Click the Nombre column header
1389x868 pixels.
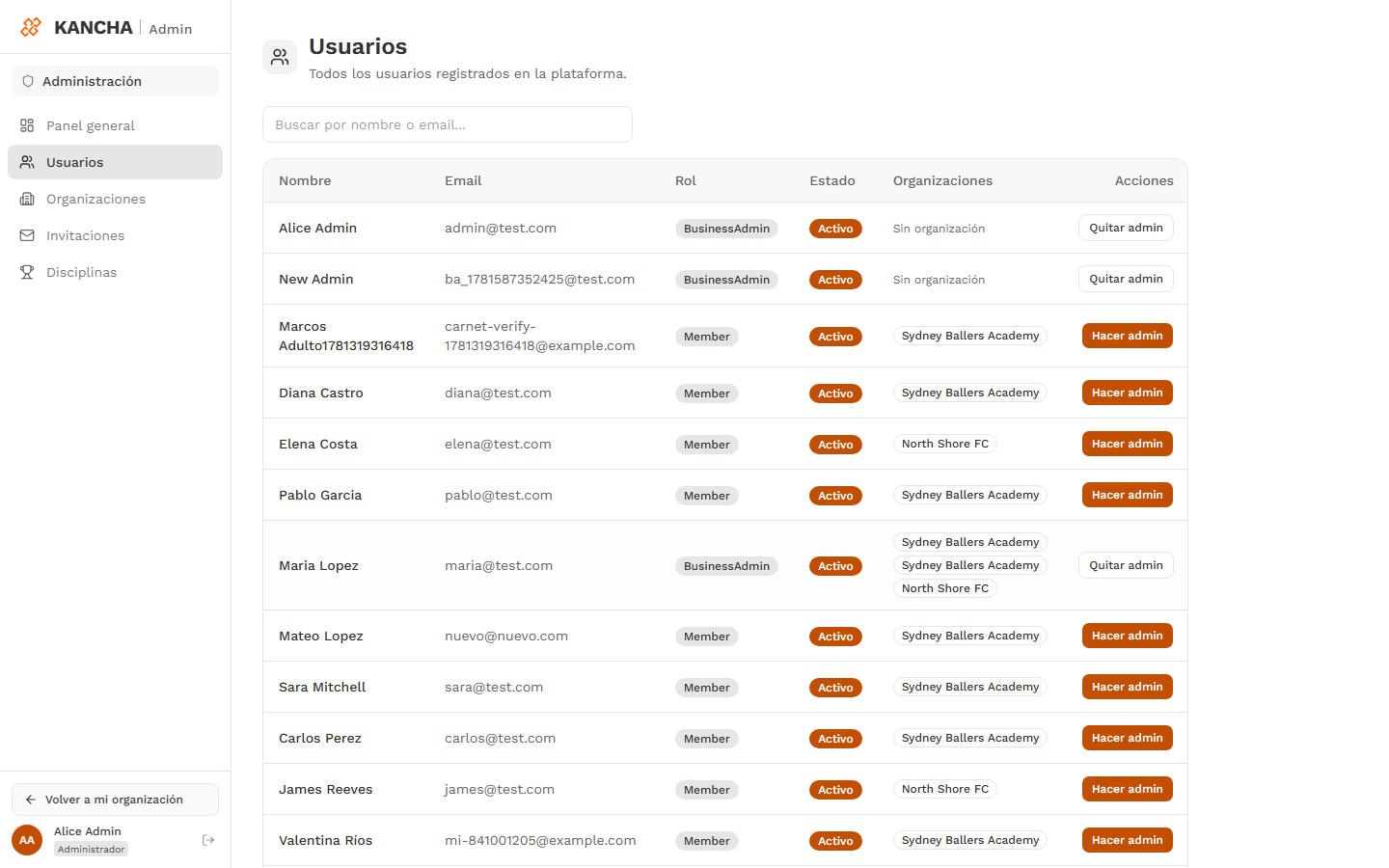pos(305,180)
